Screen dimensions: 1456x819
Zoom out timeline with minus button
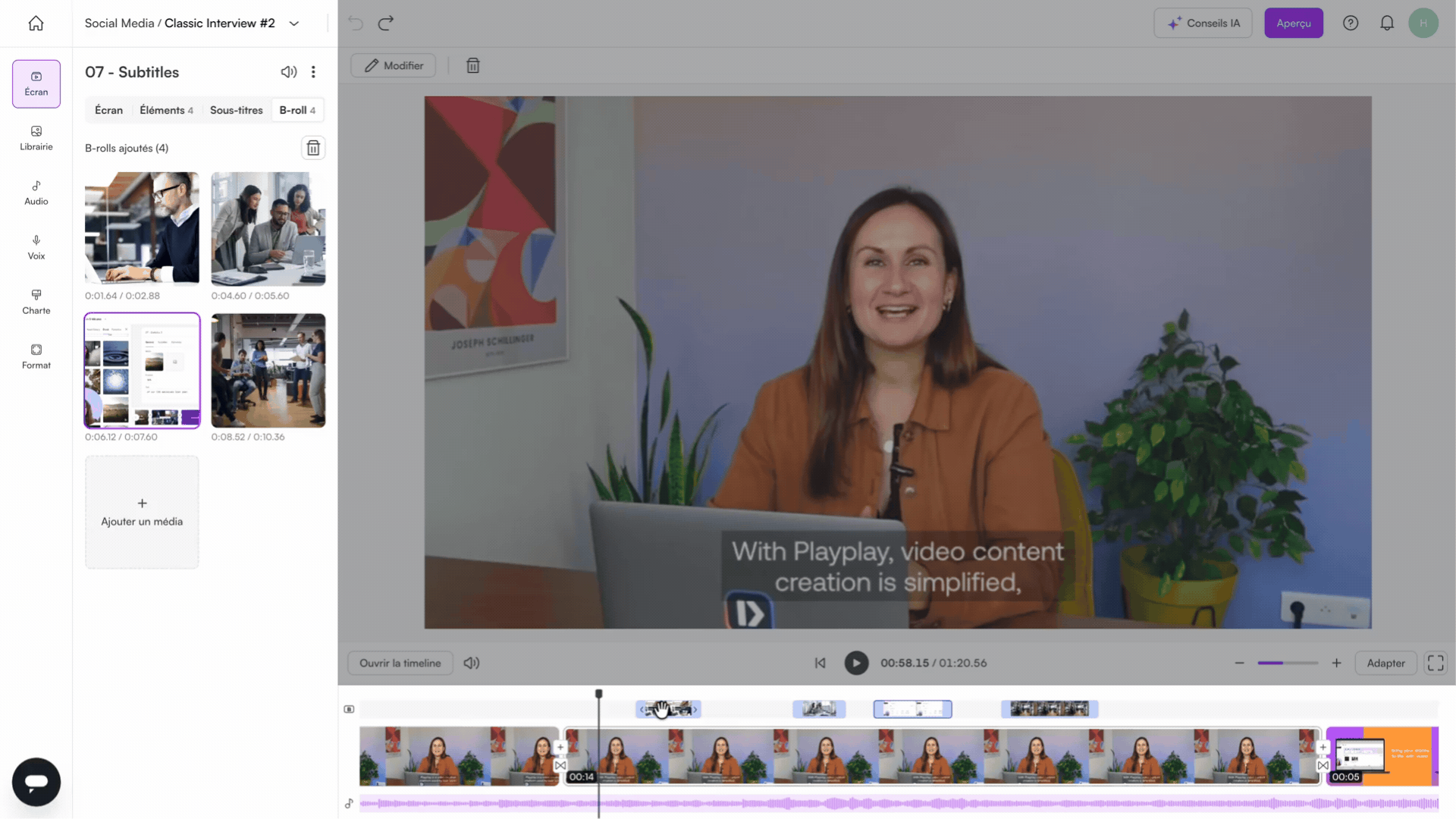tap(1239, 663)
